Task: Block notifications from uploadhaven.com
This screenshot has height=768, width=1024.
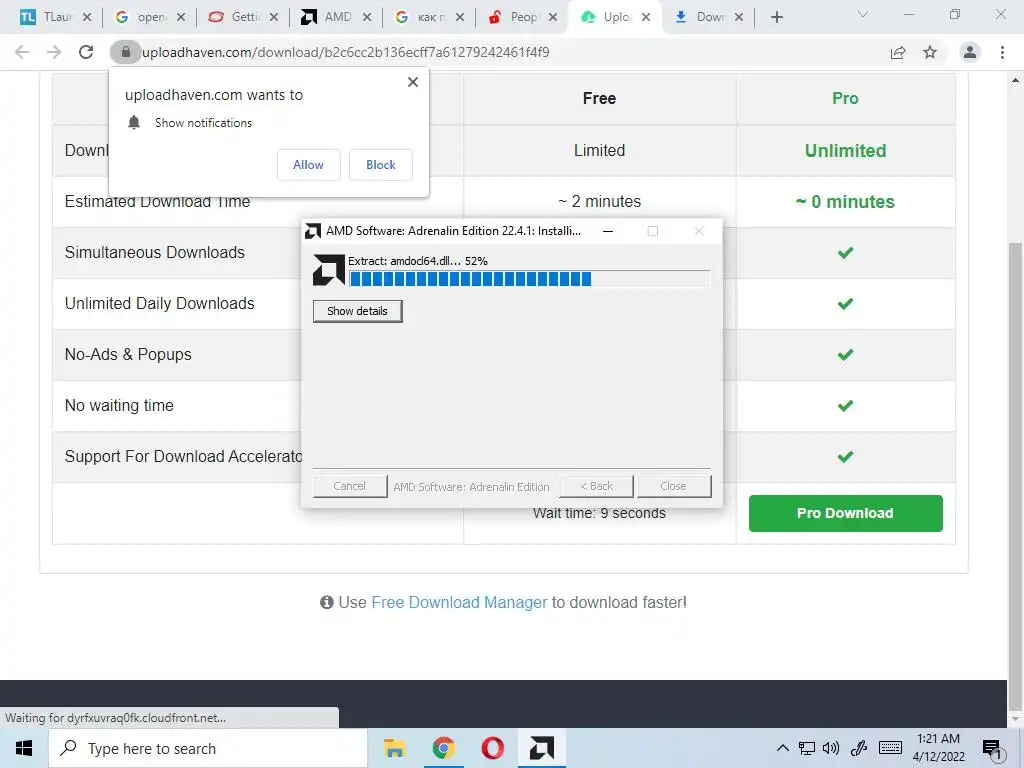Action: pos(381,165)
